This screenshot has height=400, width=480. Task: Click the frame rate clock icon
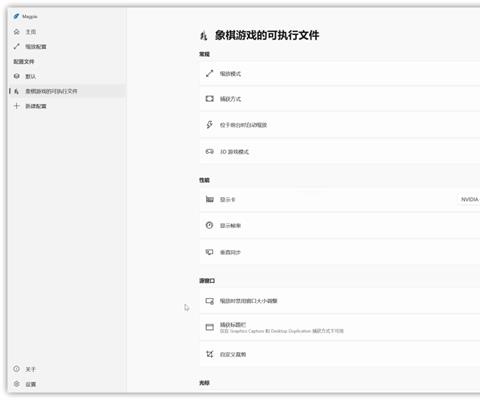tap(209, 225)
